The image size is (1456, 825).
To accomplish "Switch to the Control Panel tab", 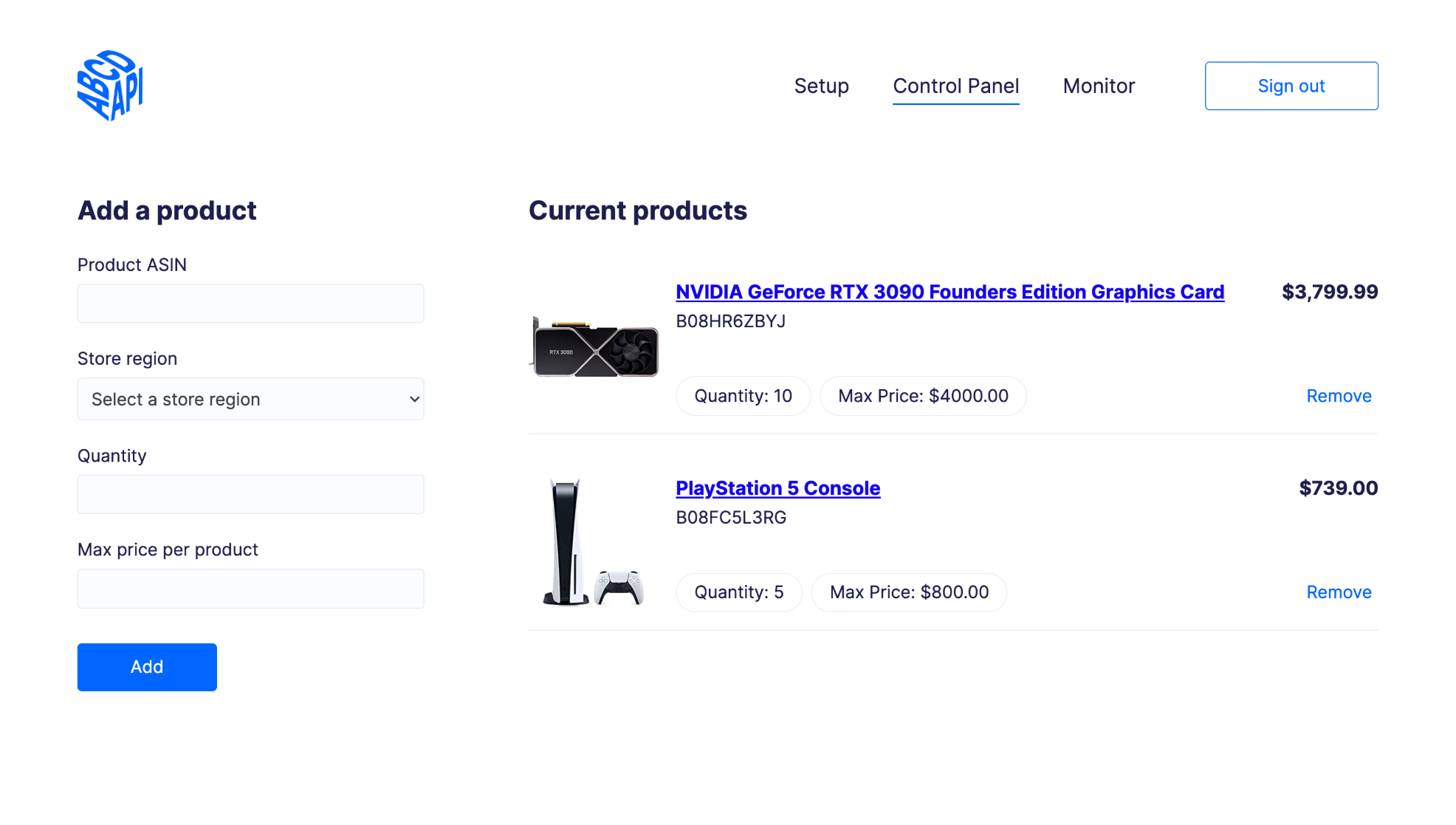I will point(955,86).
